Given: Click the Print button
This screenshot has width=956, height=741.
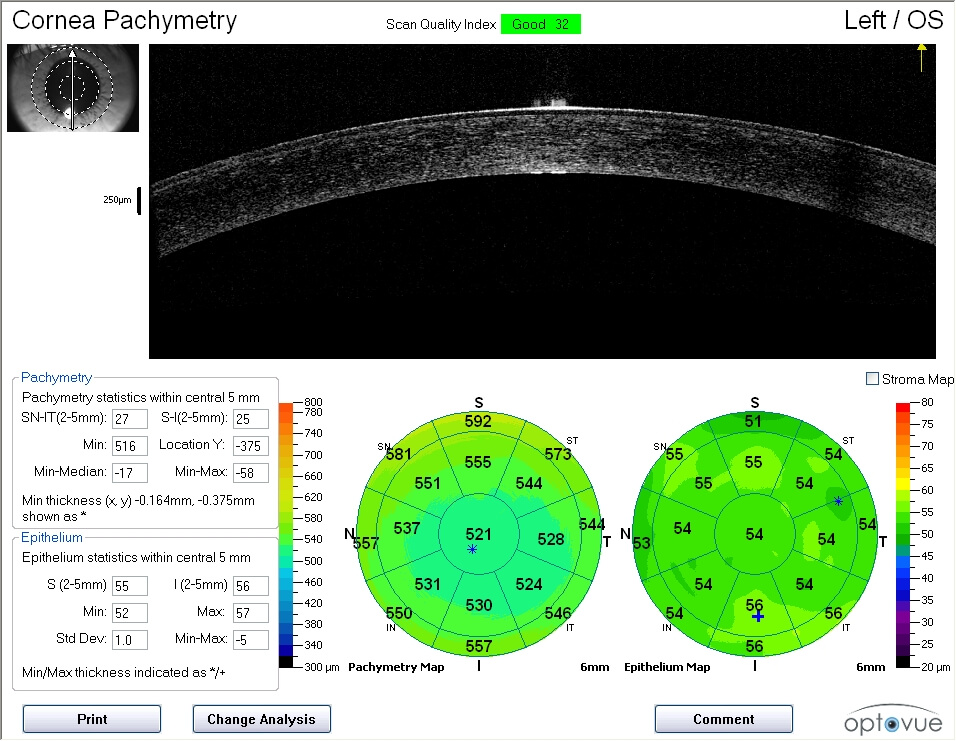Looking at the screenshot, I should click(x=92, y=719).
